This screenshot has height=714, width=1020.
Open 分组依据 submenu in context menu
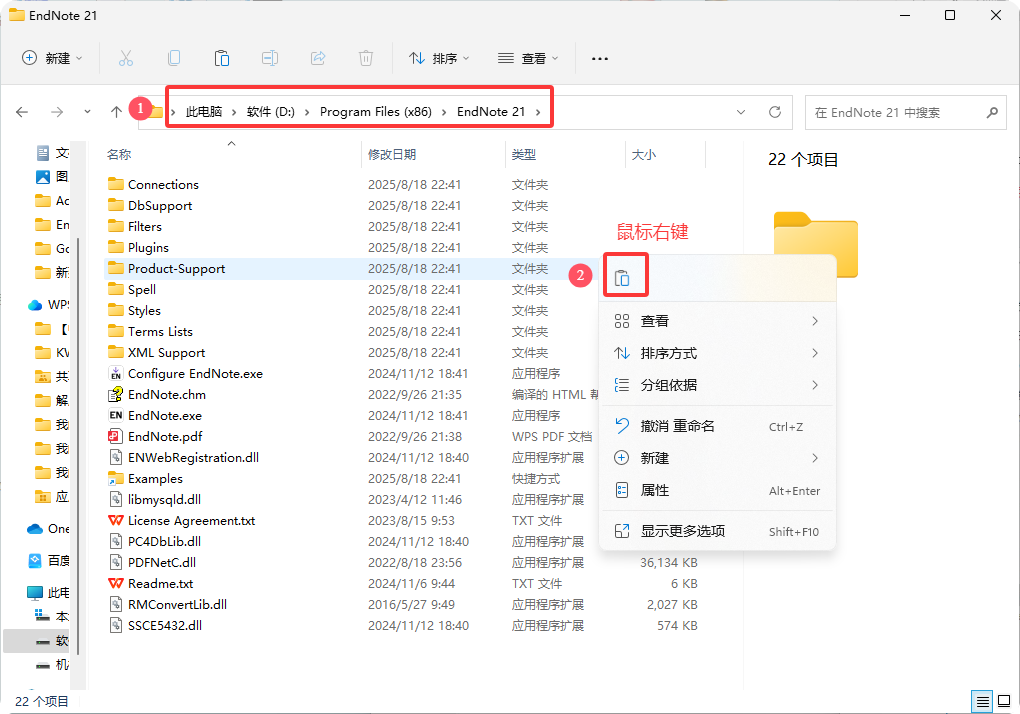click(x=717, y=385)
